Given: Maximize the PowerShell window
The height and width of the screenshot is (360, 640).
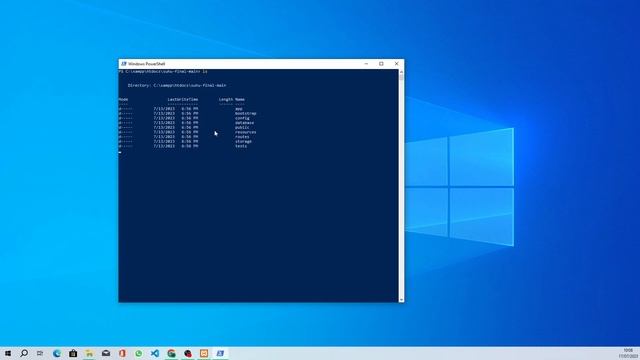Looking at the screenshot, I should coord(381,64).
